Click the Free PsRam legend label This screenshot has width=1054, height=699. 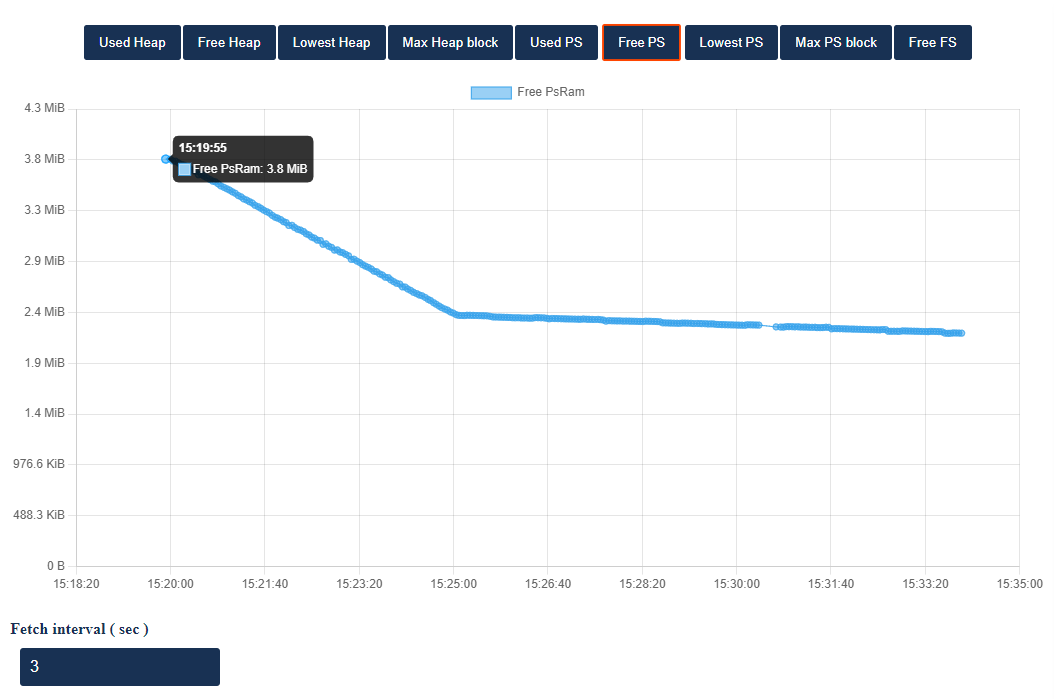coord(551,92)
